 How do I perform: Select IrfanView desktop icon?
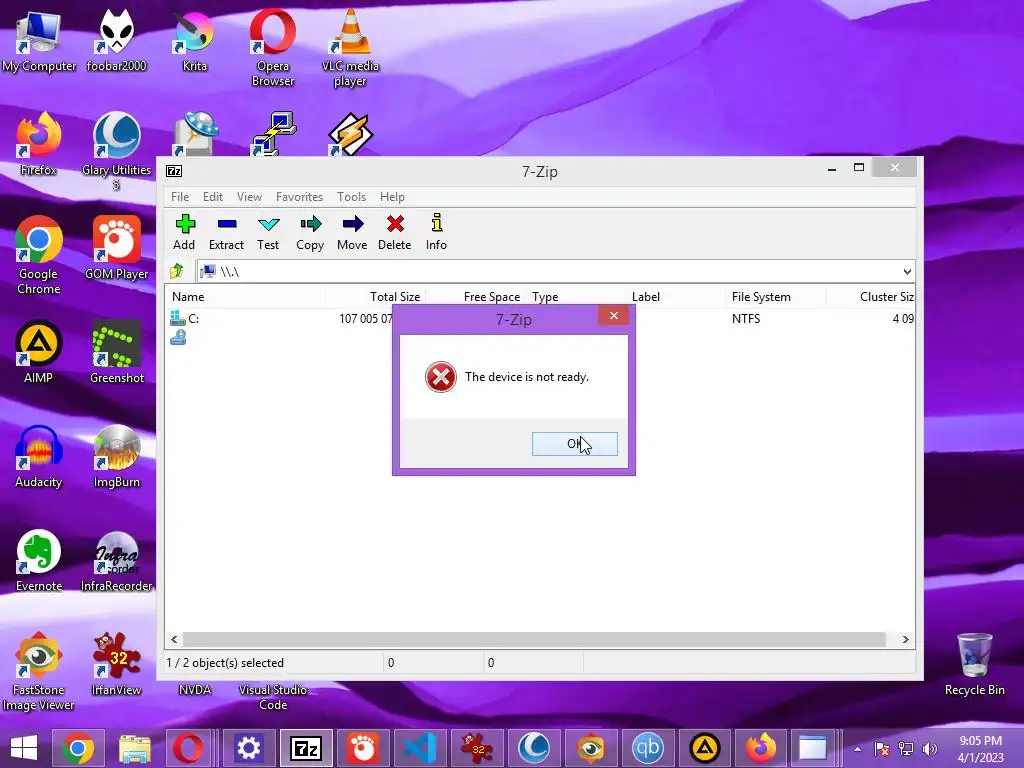116,664
